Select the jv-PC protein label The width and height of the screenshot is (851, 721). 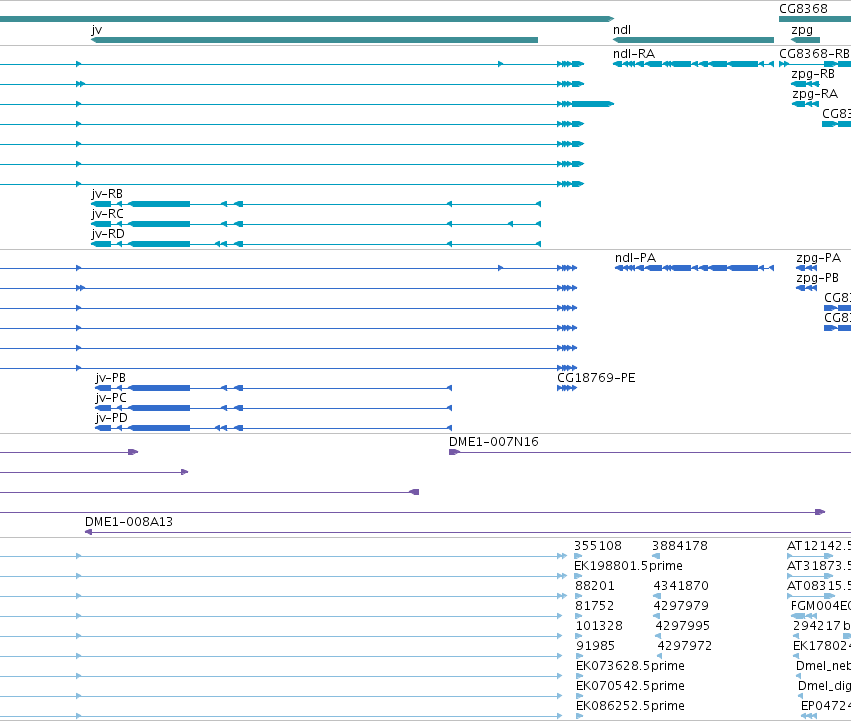point(111,398)
